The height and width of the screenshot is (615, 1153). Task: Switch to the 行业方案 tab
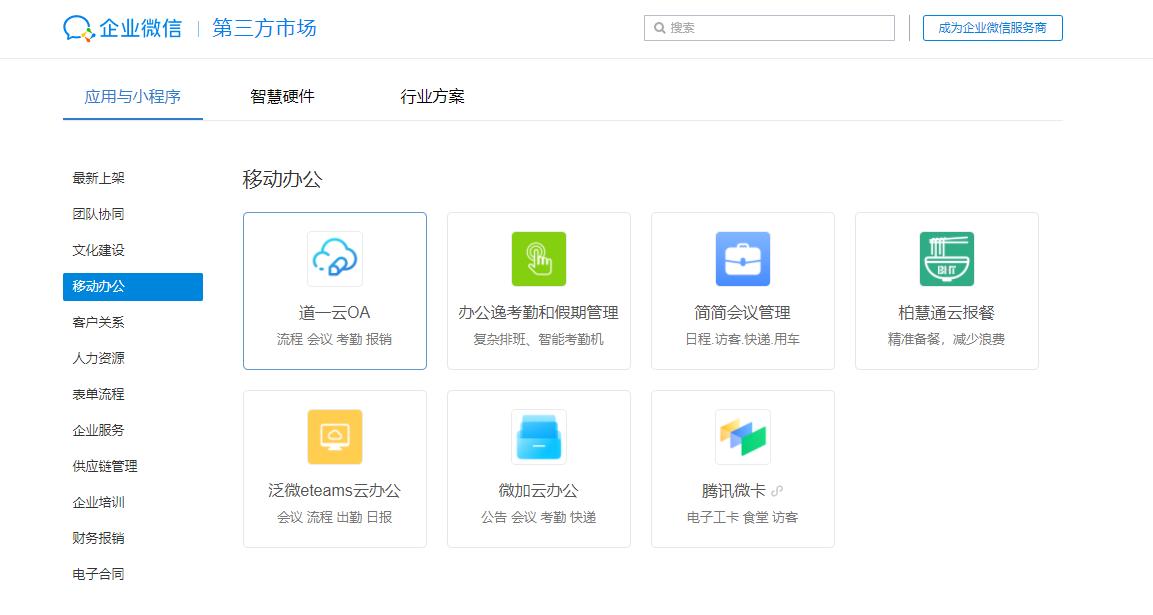click(x=430, y=96)
